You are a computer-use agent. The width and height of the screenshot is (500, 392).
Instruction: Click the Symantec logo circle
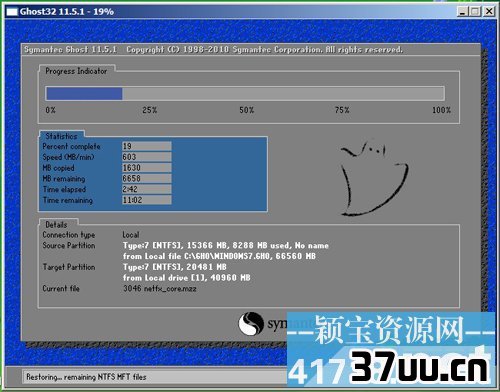click(x=251, y=324)
